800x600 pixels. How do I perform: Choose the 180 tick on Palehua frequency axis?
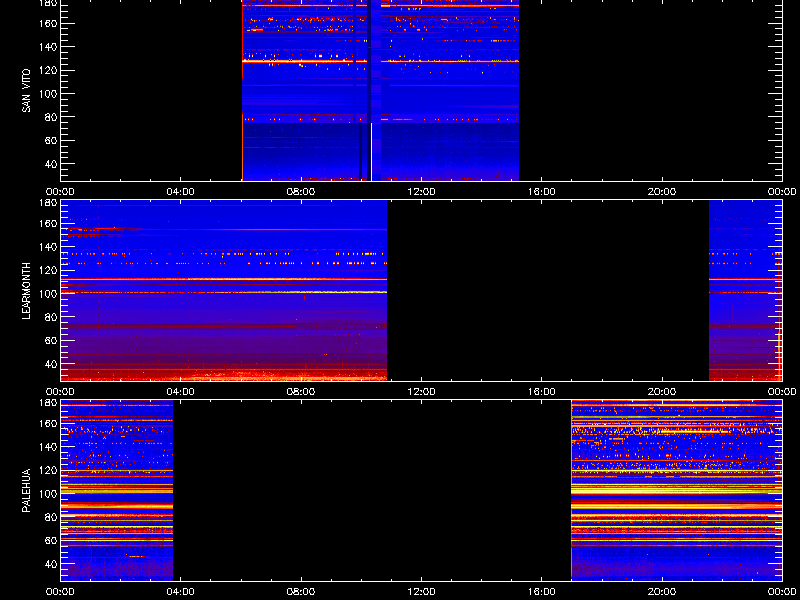click(48, 402)
